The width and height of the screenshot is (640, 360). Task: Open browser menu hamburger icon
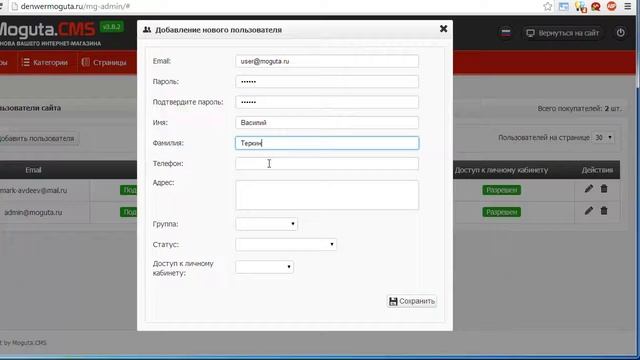tap(628, 6)
